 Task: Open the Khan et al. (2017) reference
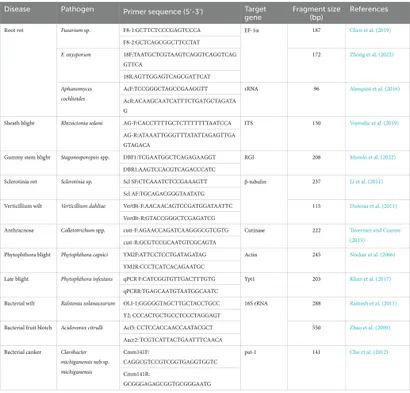pos(370,279)
